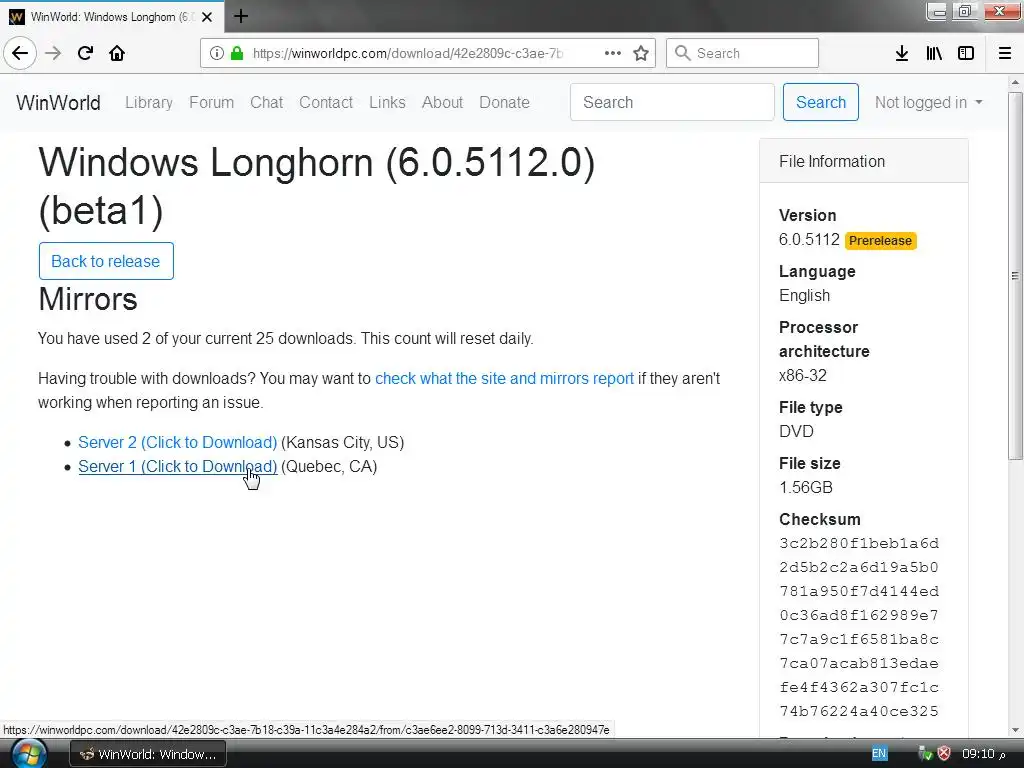Download from Server 1 Quebec

click(x=178, y=466)
